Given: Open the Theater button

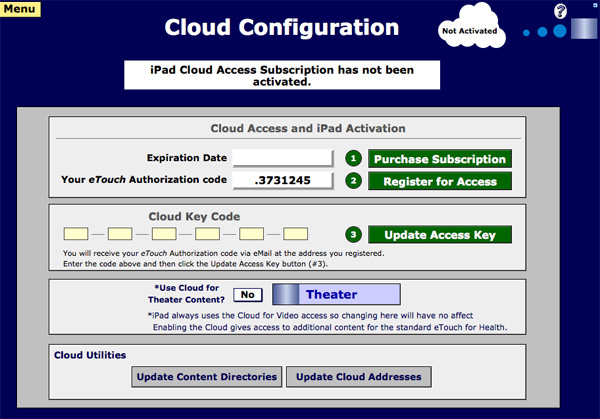Looking at the screenshot, I should click(336, 294).
